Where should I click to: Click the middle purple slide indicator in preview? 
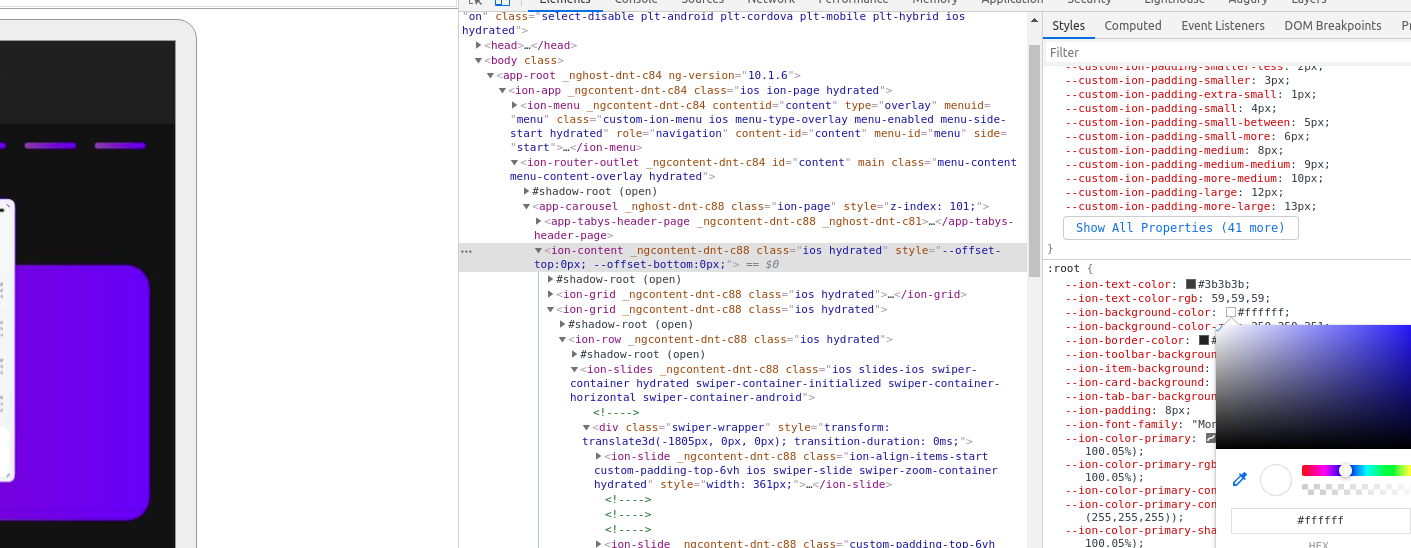coord(50,146)
